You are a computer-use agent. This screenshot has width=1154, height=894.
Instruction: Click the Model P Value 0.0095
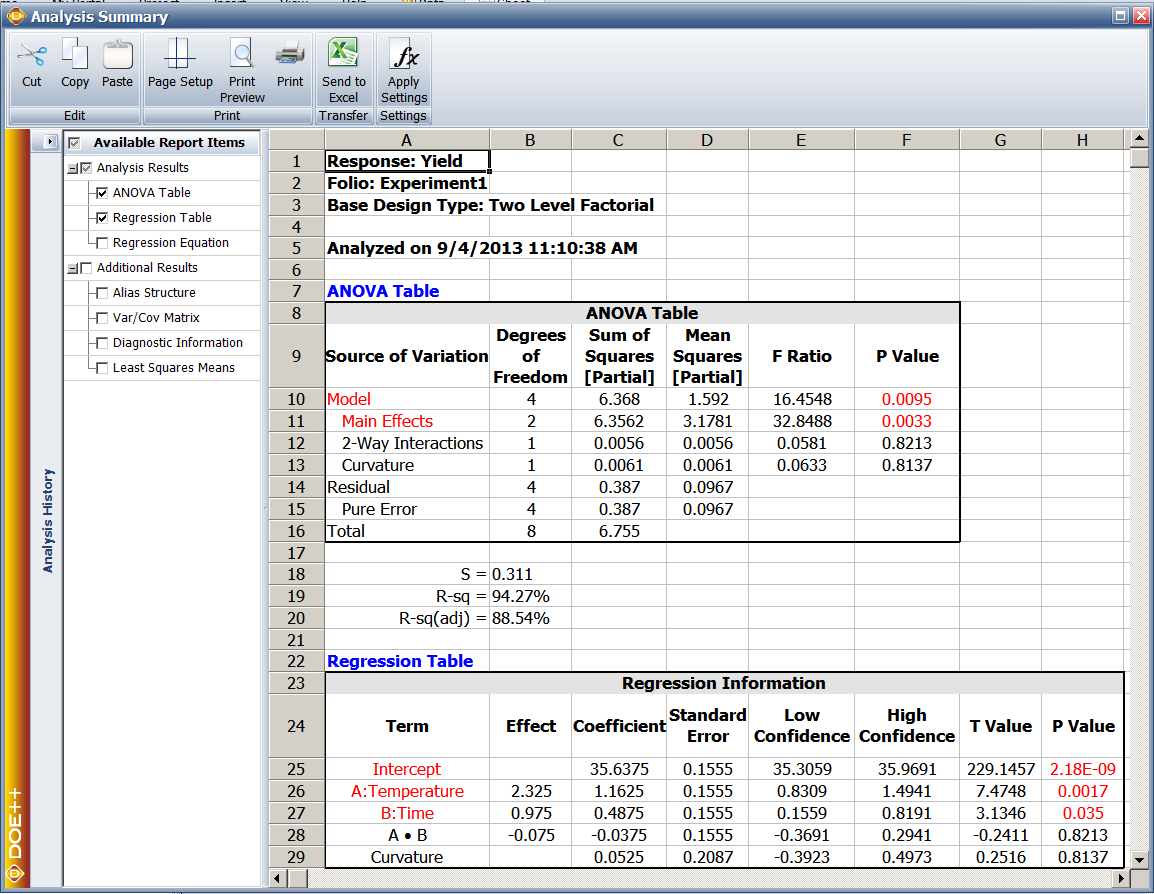pyautogui.click(x=907, y=399)
